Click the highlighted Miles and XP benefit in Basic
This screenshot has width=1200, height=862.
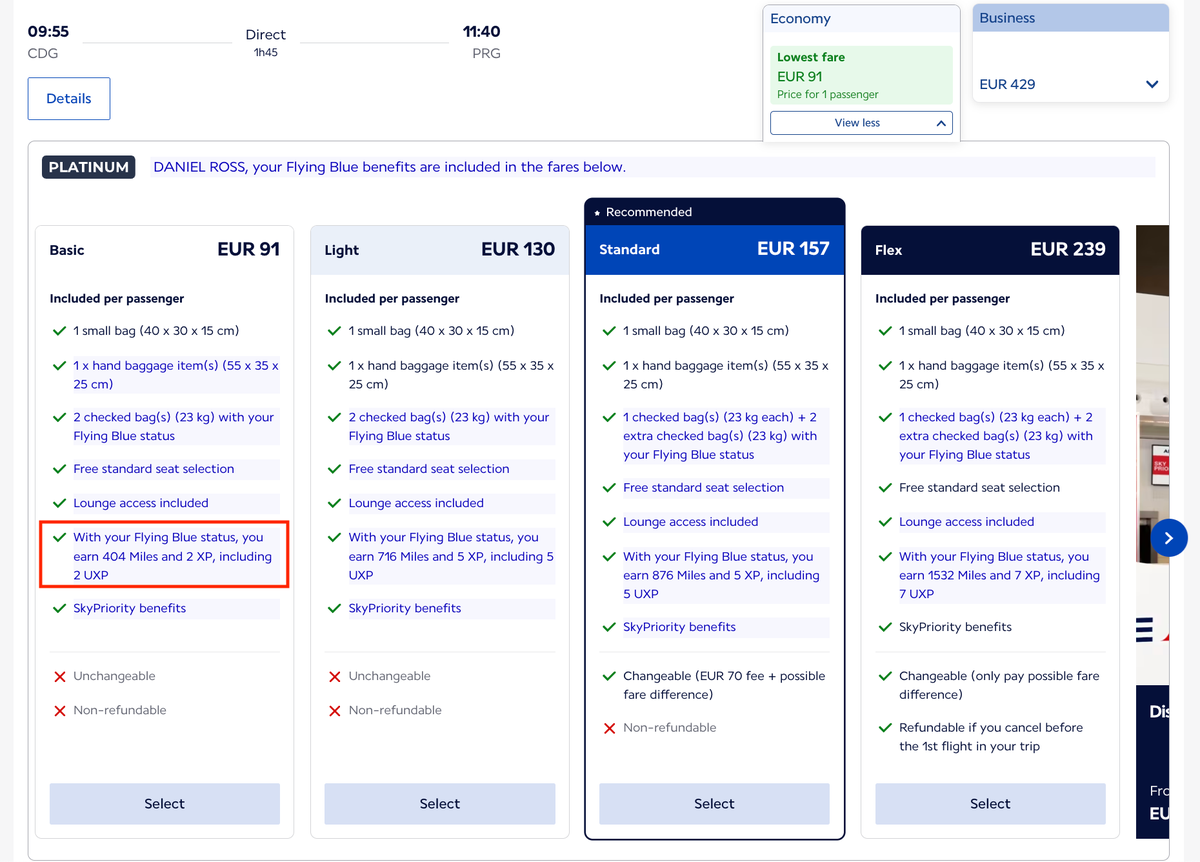point(164,554)
